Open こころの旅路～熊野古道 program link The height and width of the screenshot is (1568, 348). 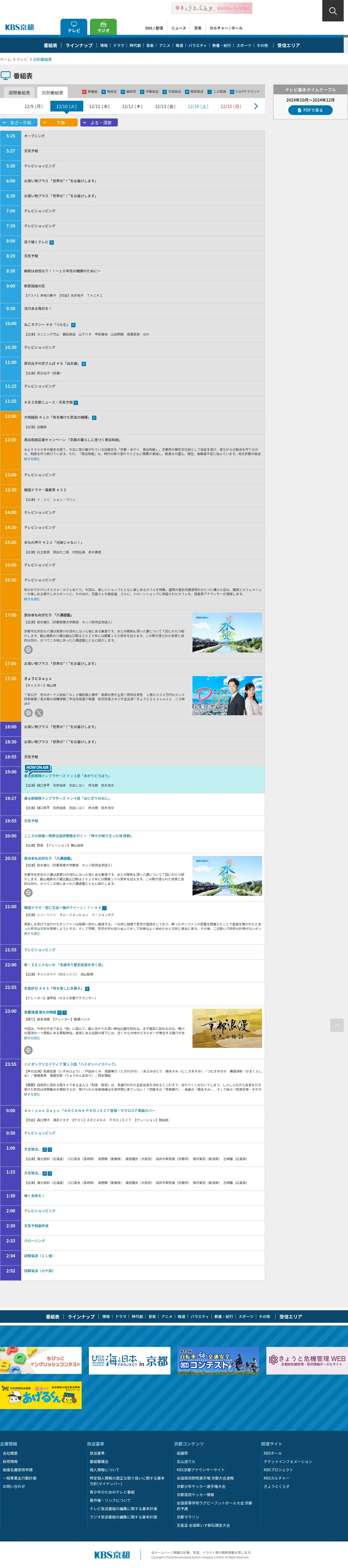pyautogui.click(x=78, y=836)
